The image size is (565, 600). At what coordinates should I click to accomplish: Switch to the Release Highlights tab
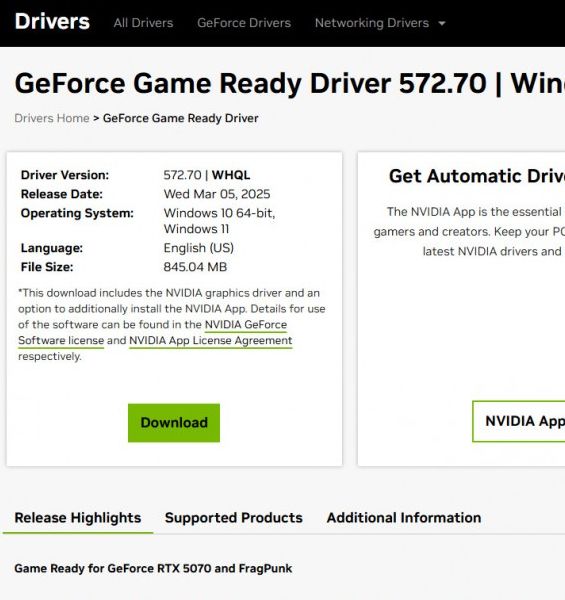[x=78, y=518]
